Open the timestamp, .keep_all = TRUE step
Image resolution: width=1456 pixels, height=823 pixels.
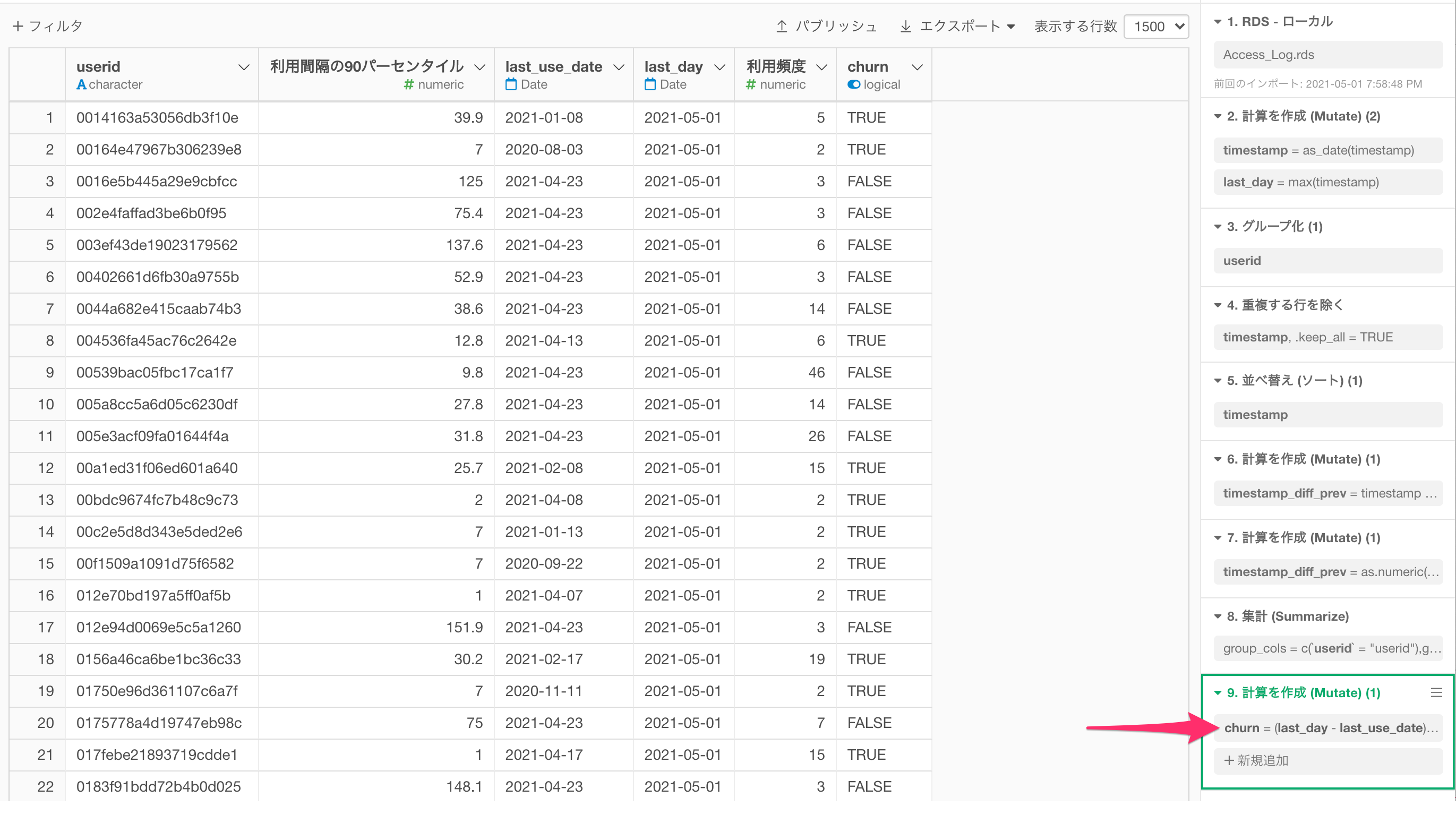(x=1327, y=337)
